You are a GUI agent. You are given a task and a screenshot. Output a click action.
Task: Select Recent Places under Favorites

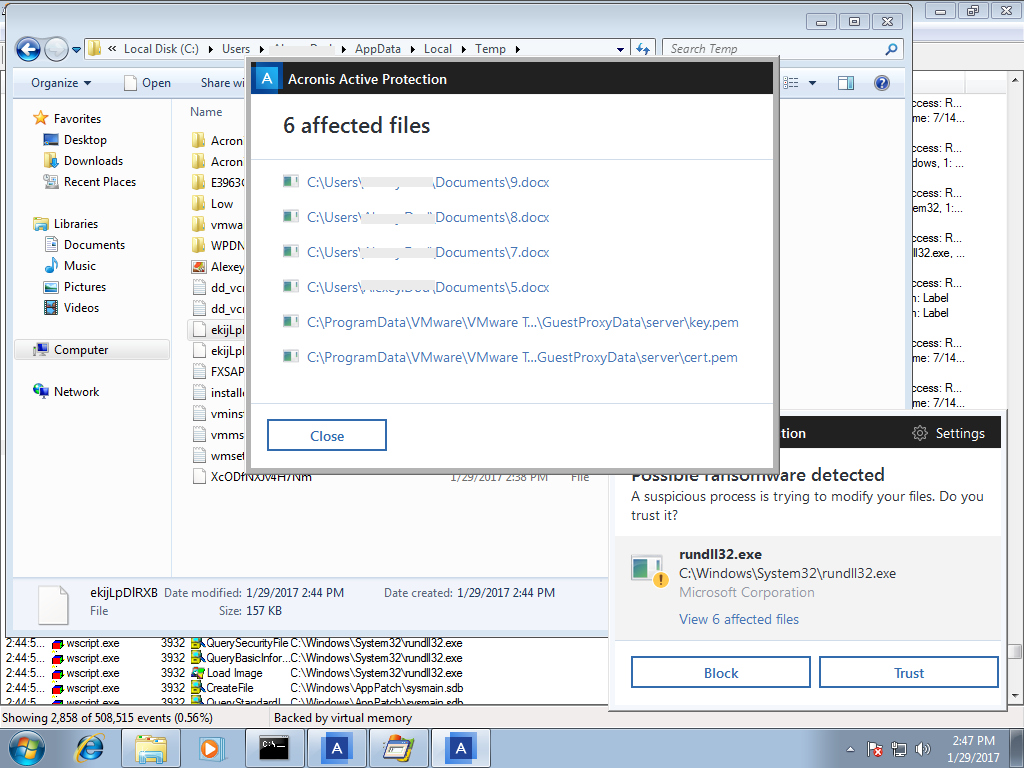[x=89, y=182]
